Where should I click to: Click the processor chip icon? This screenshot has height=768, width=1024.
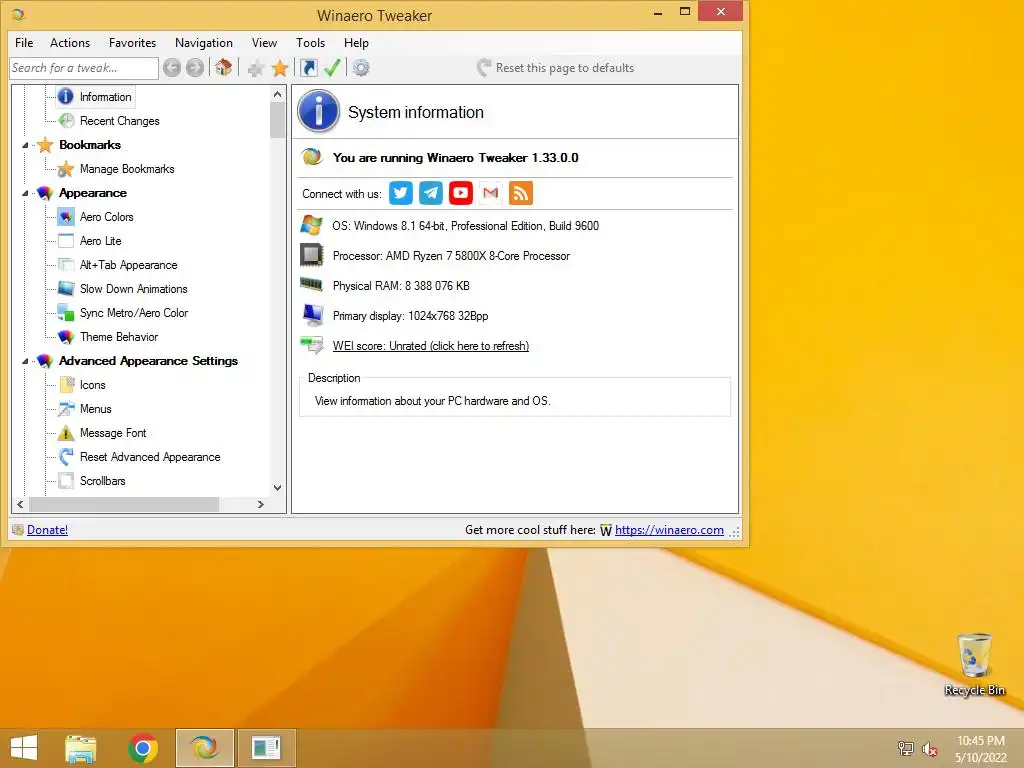312,255
